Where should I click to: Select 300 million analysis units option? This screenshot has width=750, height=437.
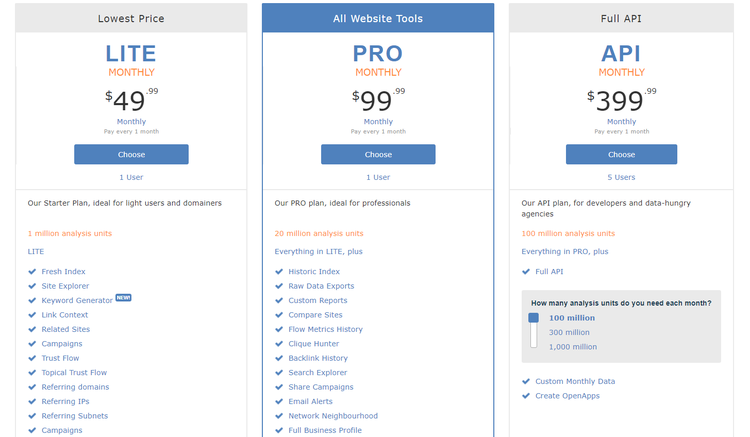point(569,332)
